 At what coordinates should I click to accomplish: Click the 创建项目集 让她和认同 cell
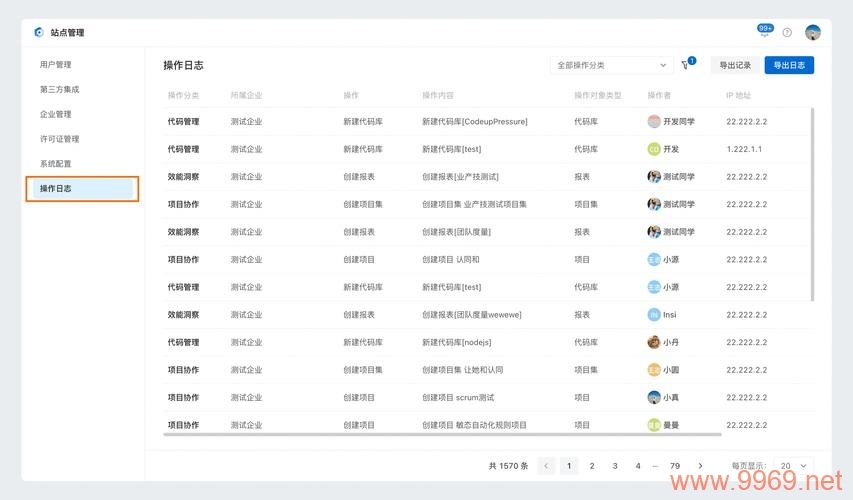click(462, 370)
